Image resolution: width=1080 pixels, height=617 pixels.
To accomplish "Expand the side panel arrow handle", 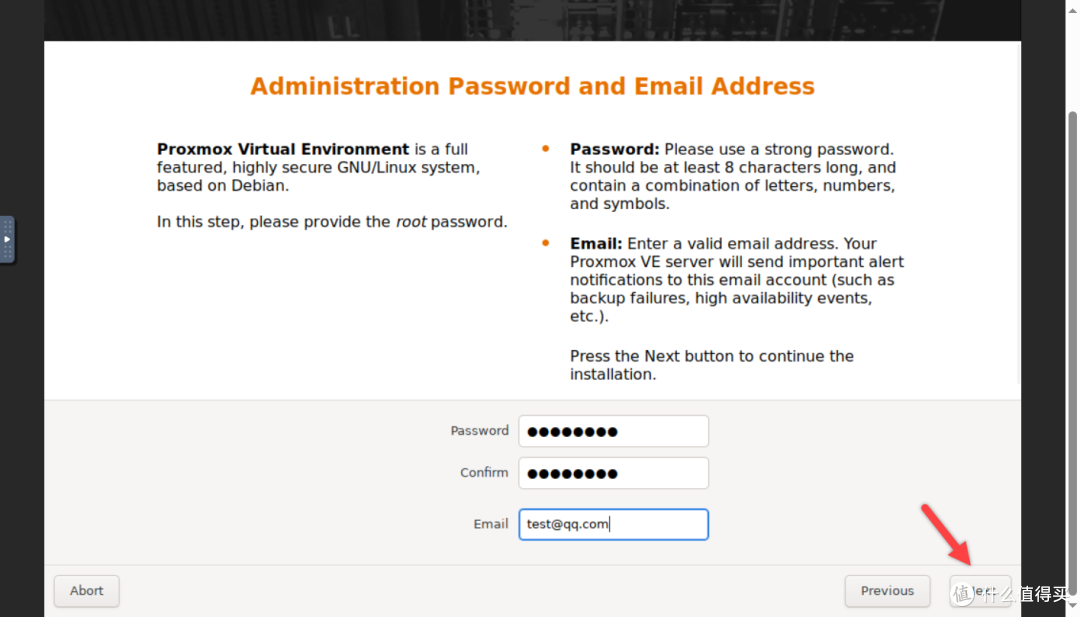I will click(7, 240).
